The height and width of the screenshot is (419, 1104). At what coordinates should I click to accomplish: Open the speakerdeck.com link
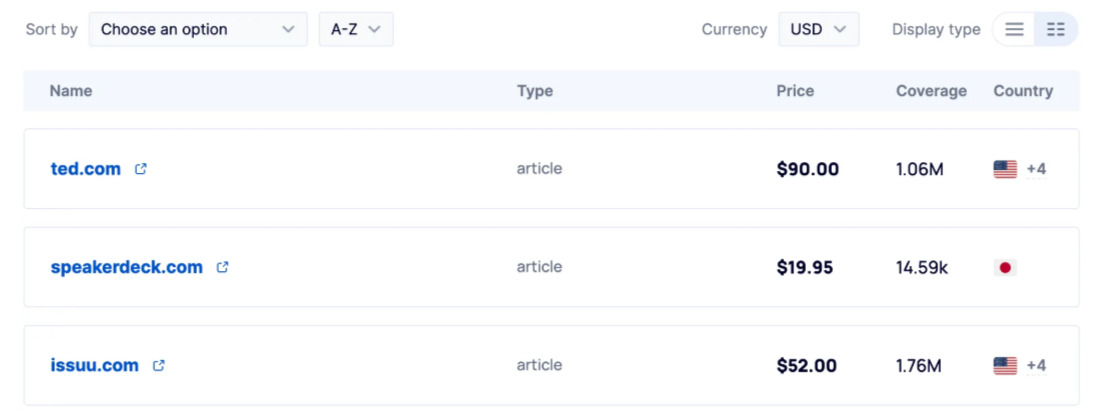(127, 267)
